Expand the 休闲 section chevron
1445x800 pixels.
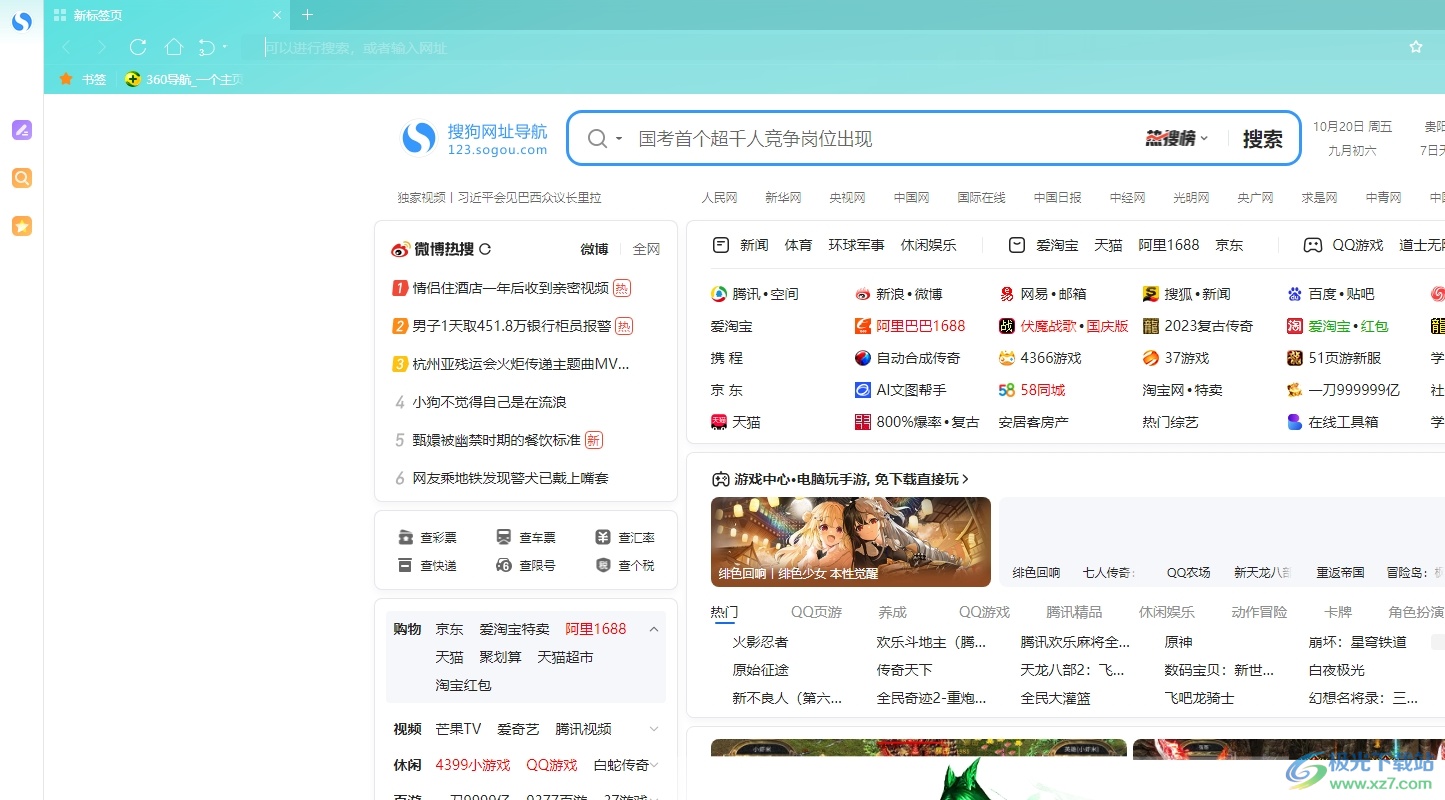(x=654, y=765)
